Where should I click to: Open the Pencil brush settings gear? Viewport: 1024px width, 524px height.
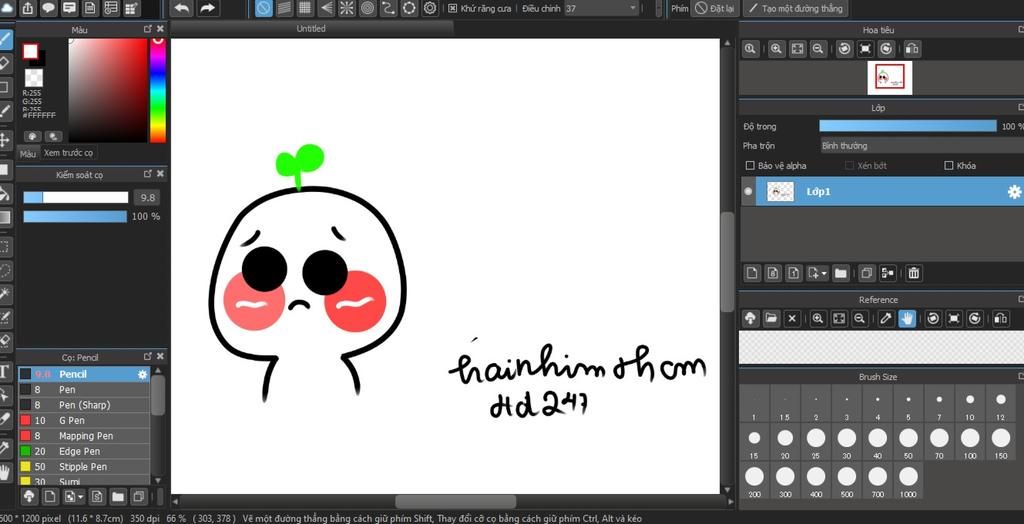(142, 374)
